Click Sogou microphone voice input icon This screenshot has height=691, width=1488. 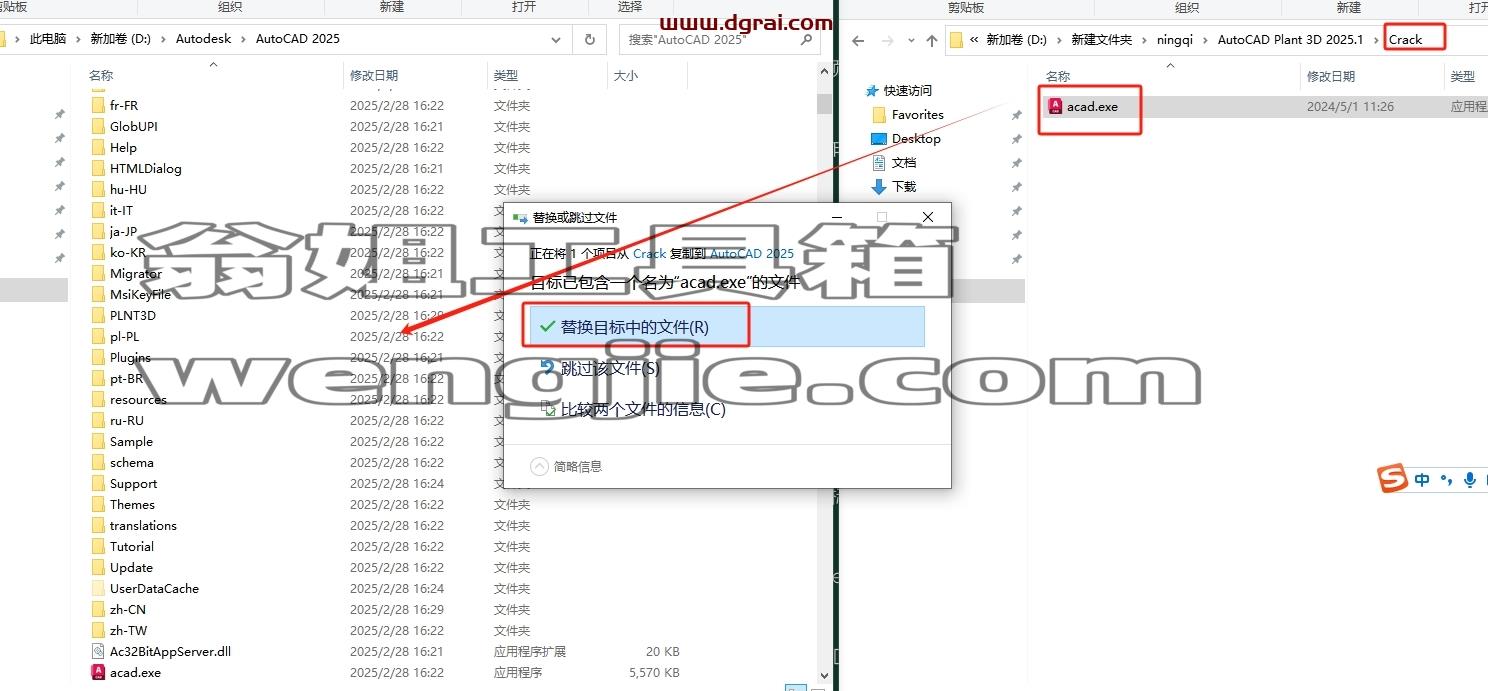tap(1469, 480)
